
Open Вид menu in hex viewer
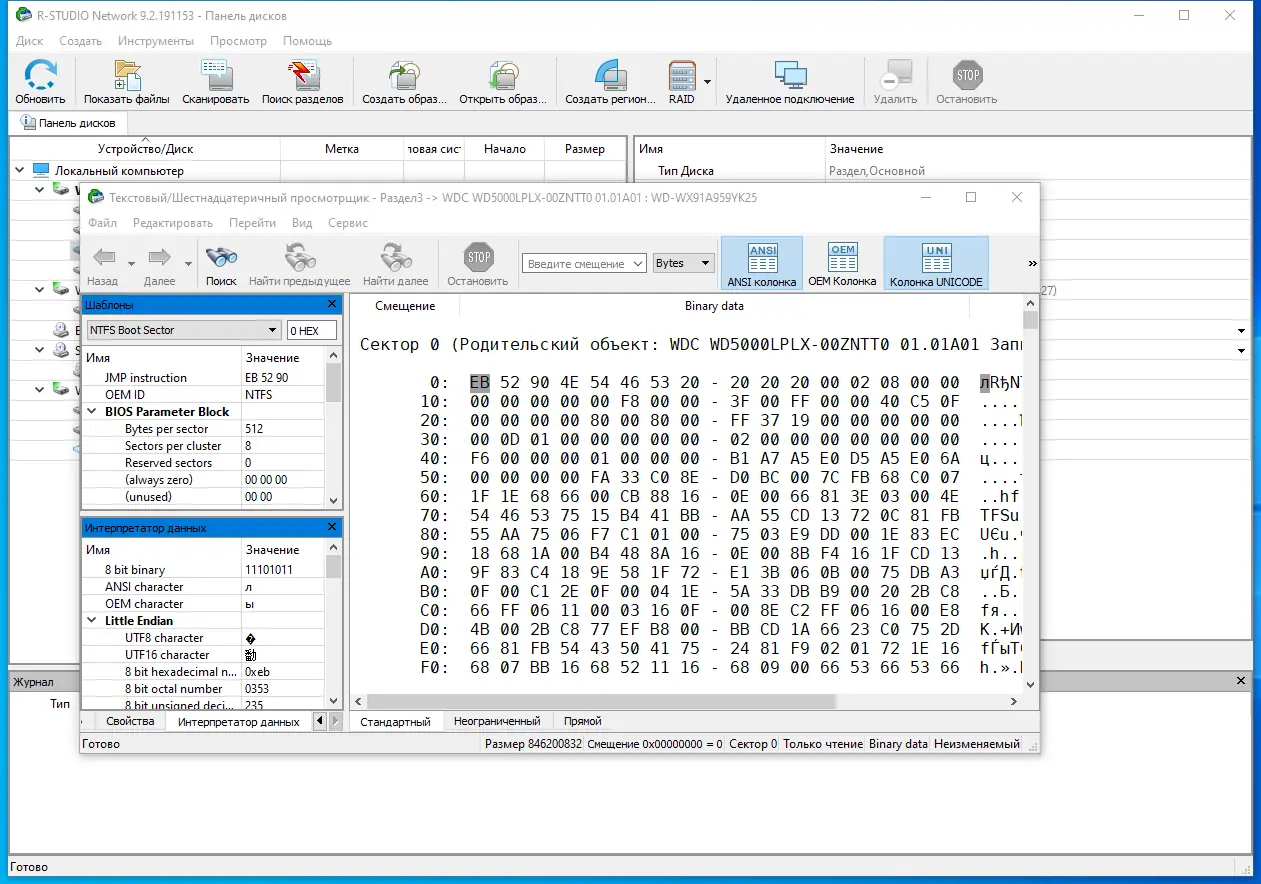tap(302, 223)
